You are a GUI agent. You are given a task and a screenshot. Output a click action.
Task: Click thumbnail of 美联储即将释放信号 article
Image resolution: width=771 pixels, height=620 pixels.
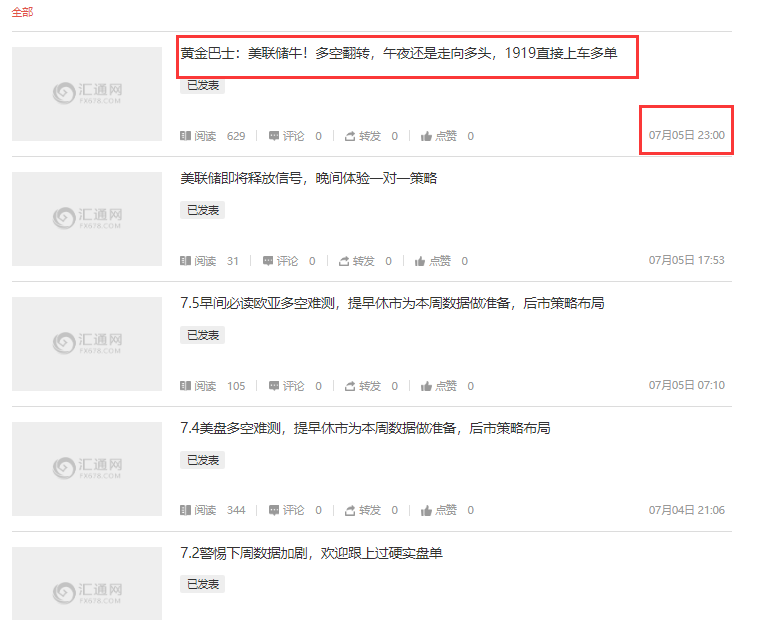click(87, 219)
